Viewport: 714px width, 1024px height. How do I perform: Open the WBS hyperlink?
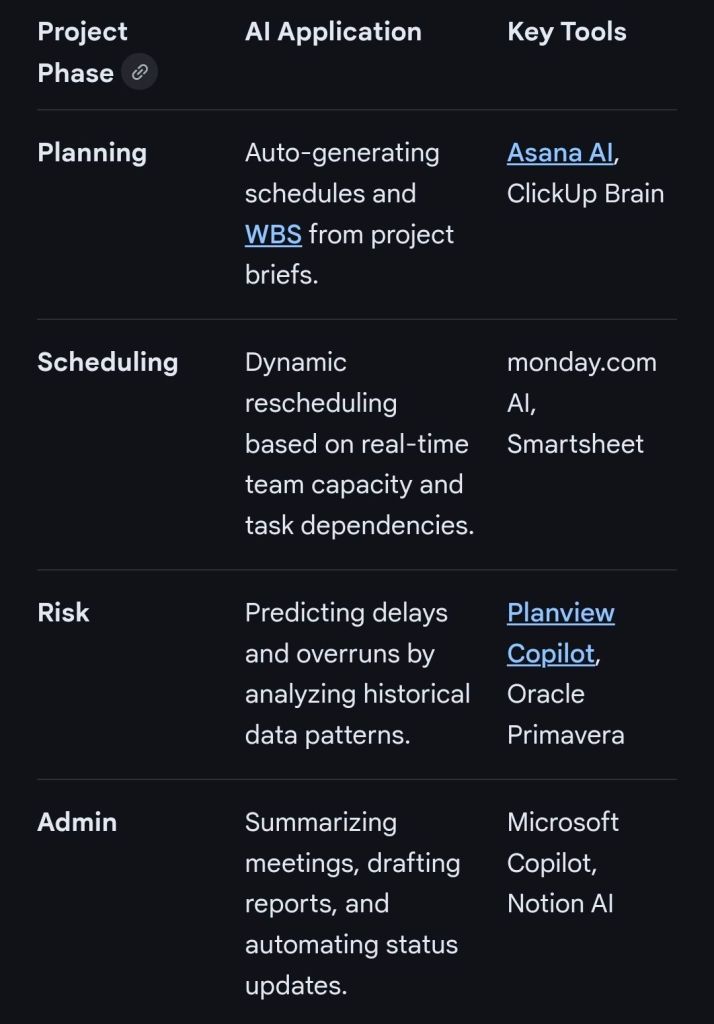pos(273,235)
